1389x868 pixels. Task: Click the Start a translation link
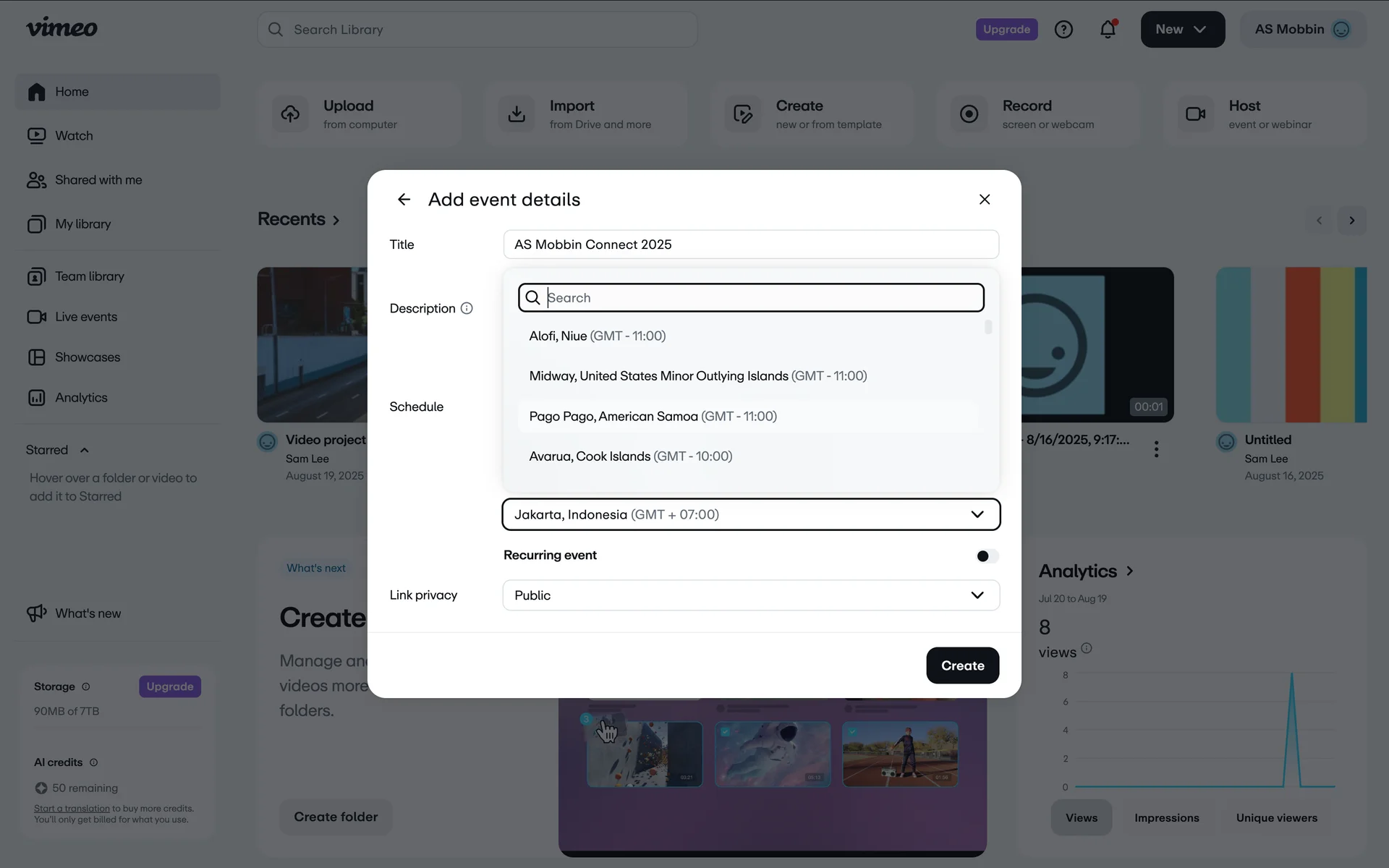(72, 809)
